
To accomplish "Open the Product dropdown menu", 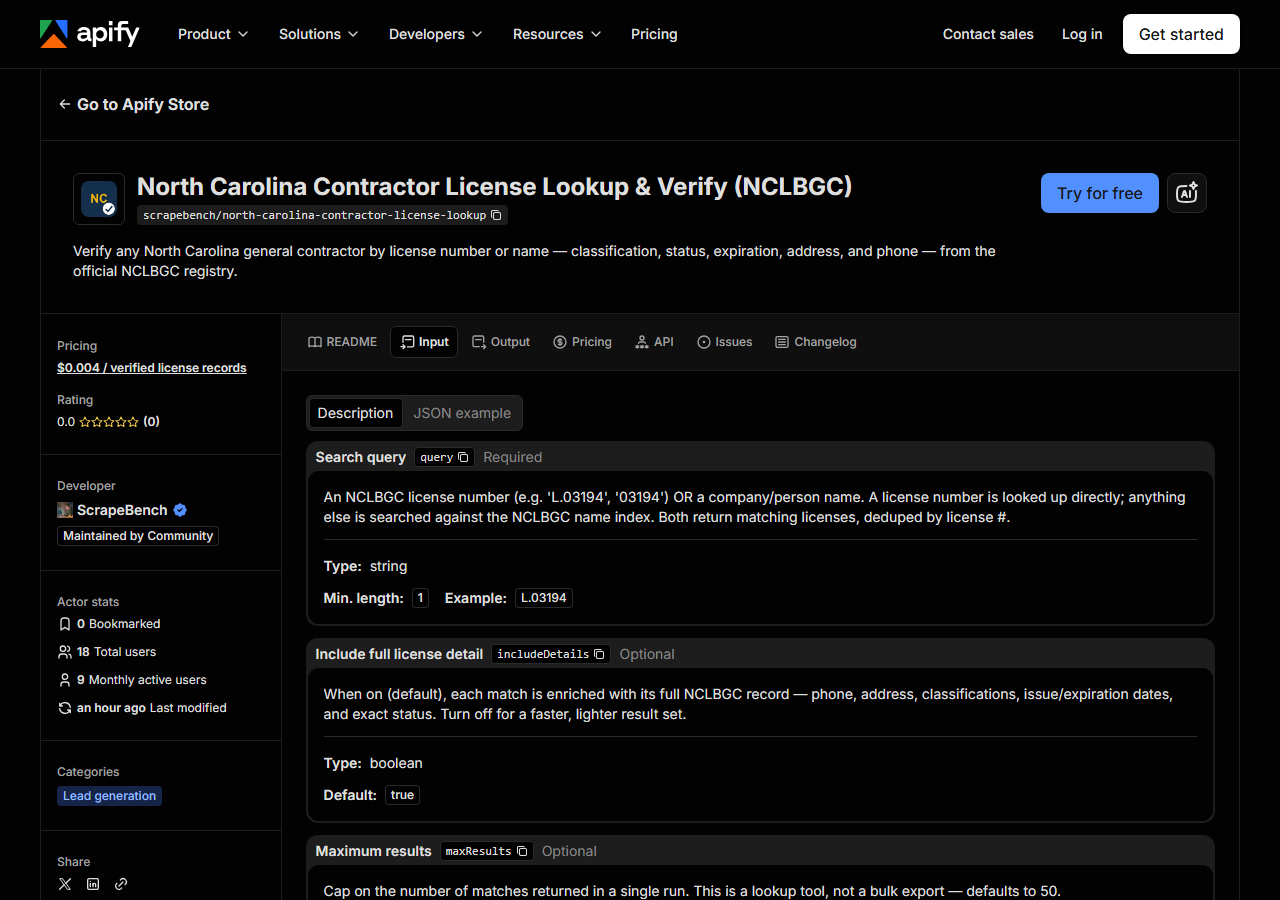I will click(212, 34).
